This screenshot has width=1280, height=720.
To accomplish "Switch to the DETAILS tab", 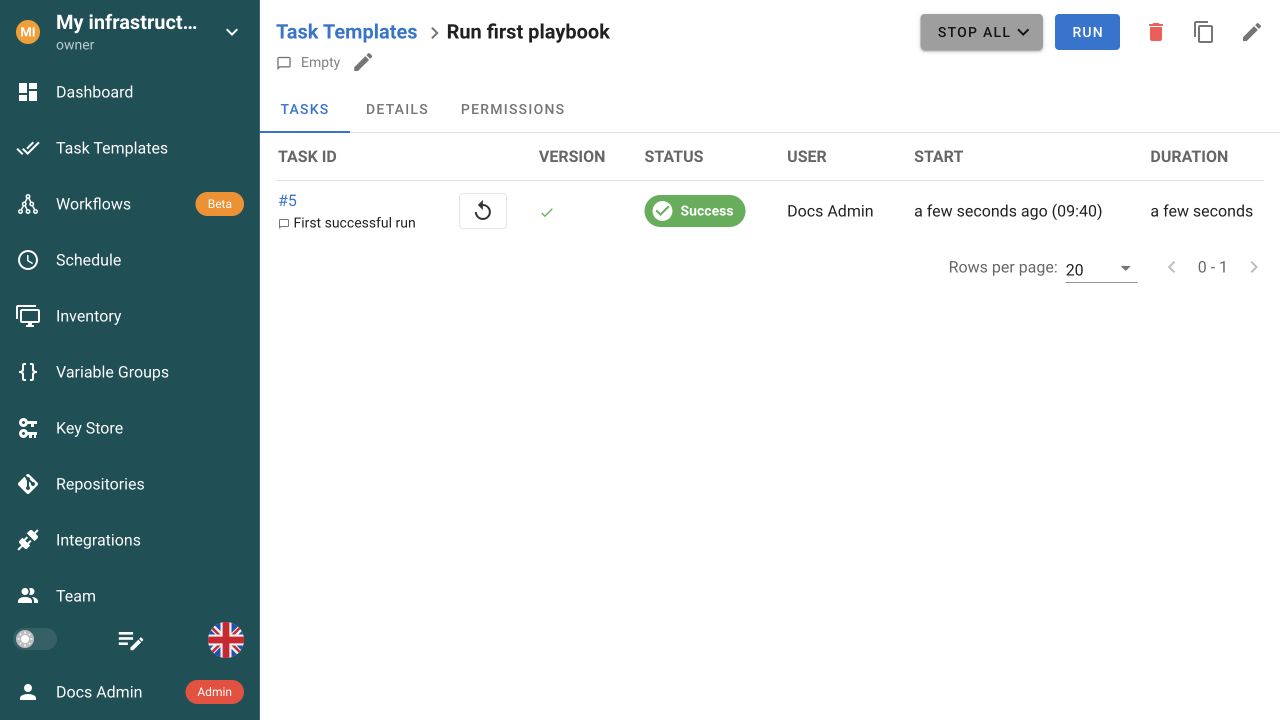I will point(397,109).
